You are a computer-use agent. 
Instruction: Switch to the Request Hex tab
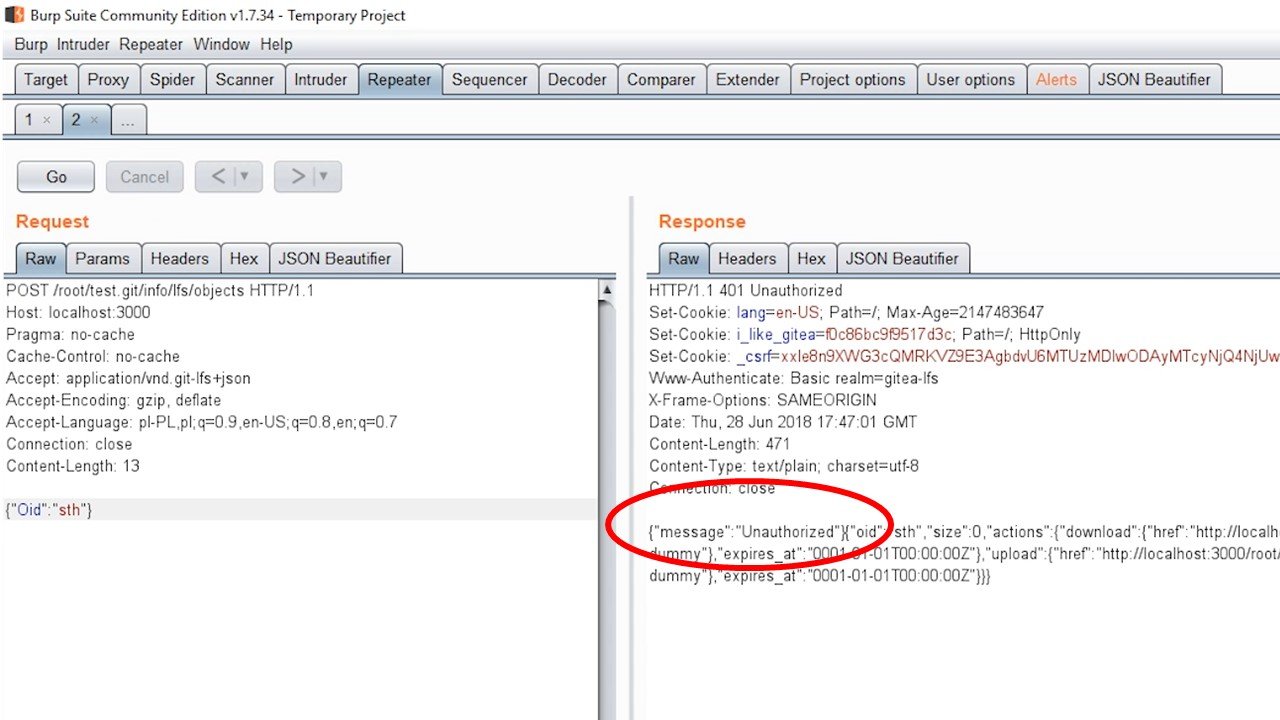[244, 258]
